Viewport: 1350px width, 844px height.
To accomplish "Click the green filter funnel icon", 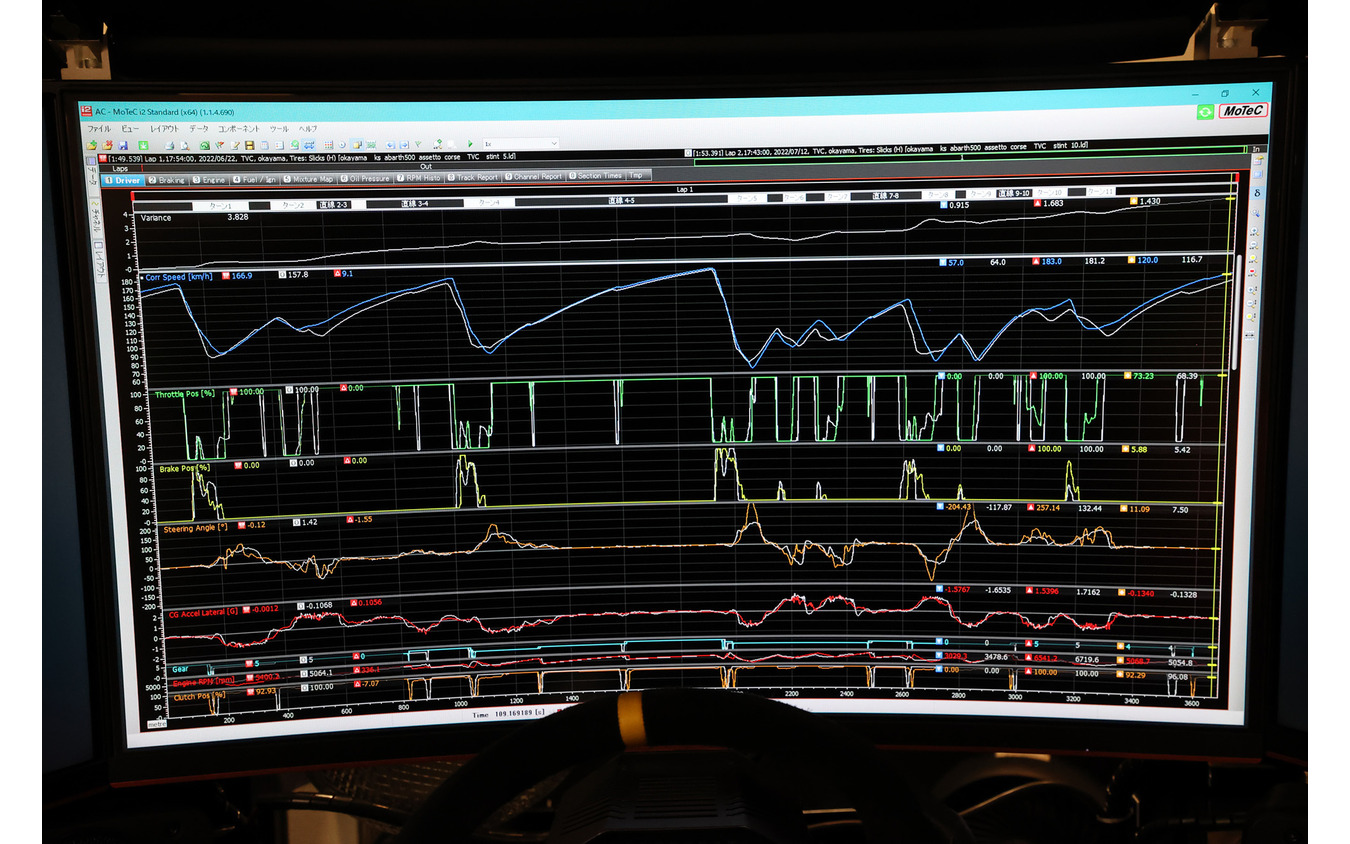I will pos(418,145).
